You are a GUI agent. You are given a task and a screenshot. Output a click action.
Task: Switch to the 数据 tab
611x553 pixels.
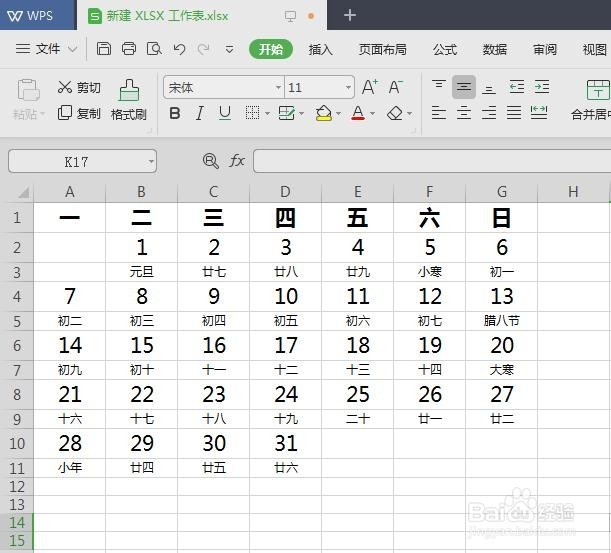pos(494,49)
